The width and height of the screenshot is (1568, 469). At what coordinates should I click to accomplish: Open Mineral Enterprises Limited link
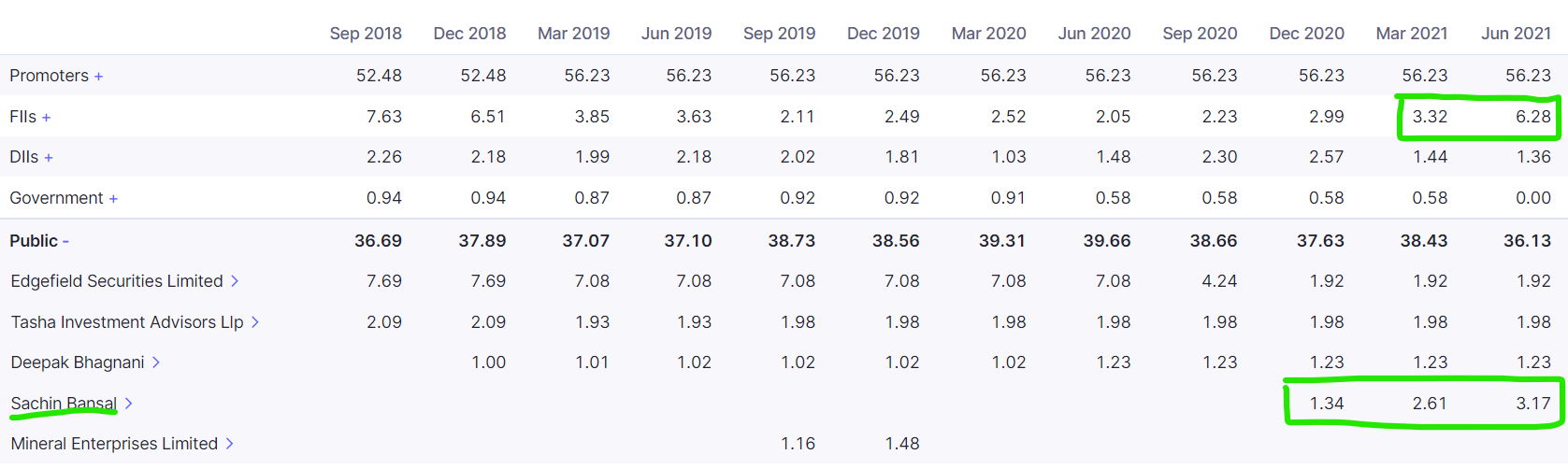tap(114, 444)
